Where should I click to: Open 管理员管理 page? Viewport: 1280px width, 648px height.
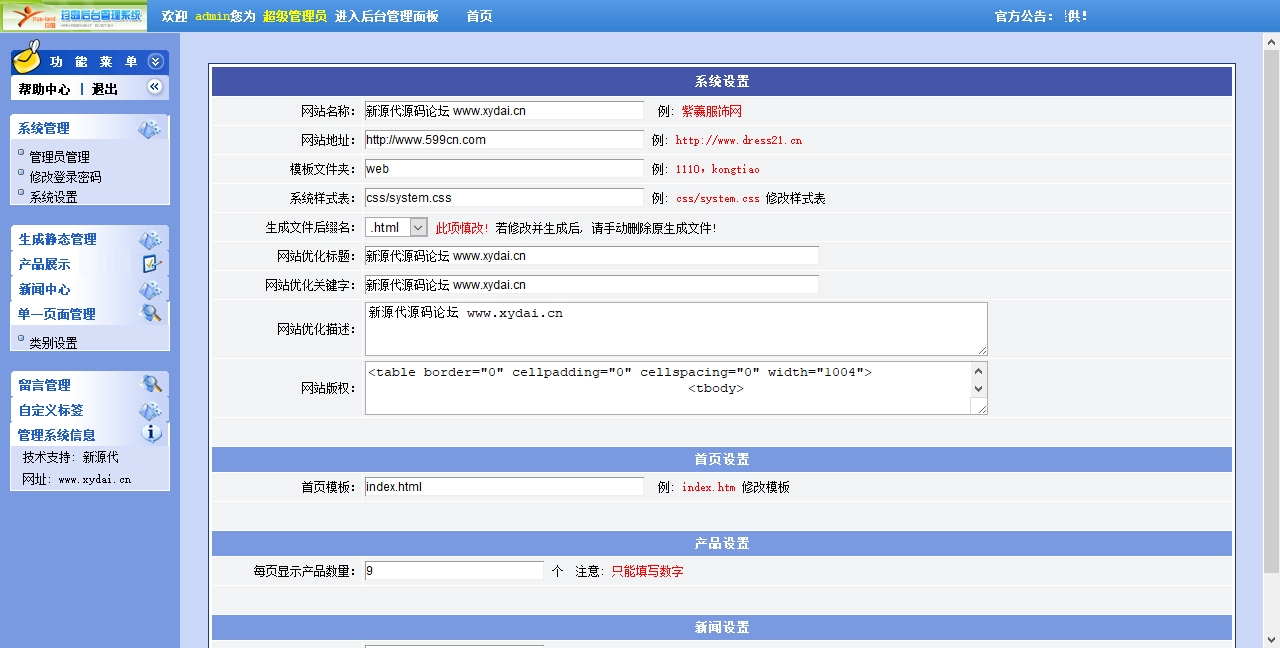coord(59,157)
